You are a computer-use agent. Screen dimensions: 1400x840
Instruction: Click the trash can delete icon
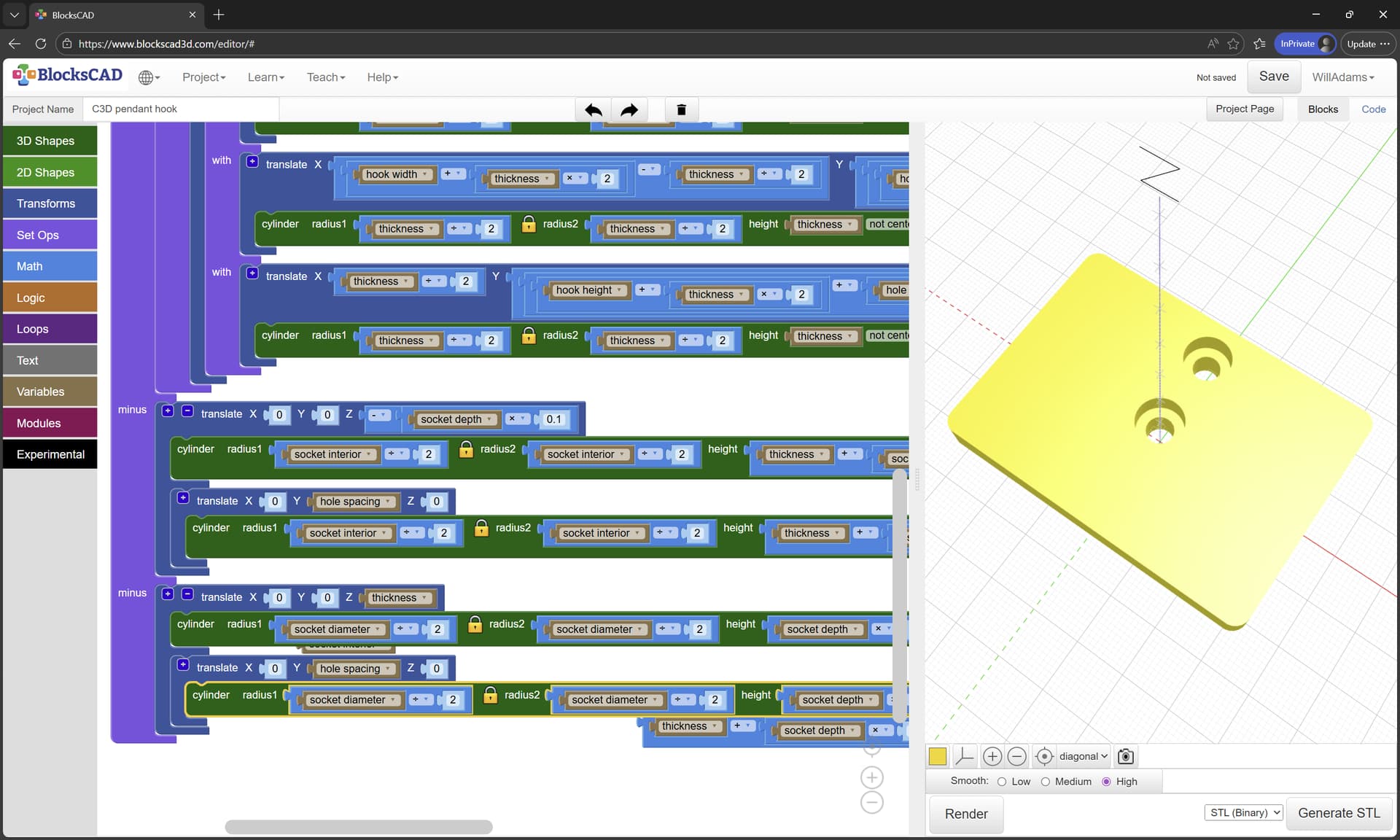point(681,110)
